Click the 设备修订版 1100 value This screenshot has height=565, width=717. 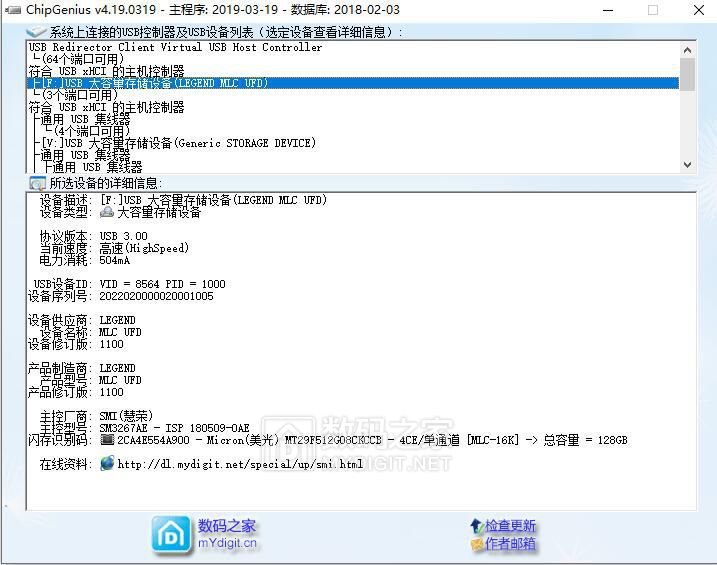[112, 344]
